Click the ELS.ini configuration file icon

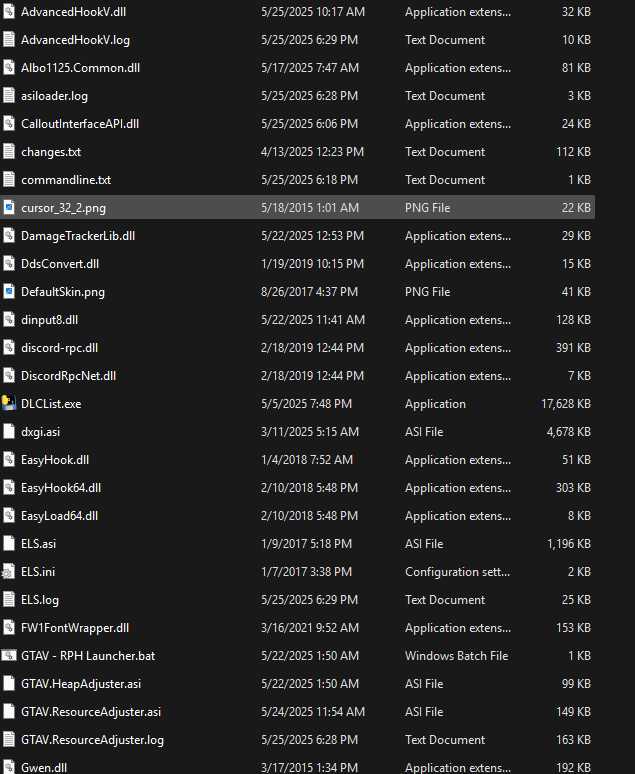(x=9, y=572)
